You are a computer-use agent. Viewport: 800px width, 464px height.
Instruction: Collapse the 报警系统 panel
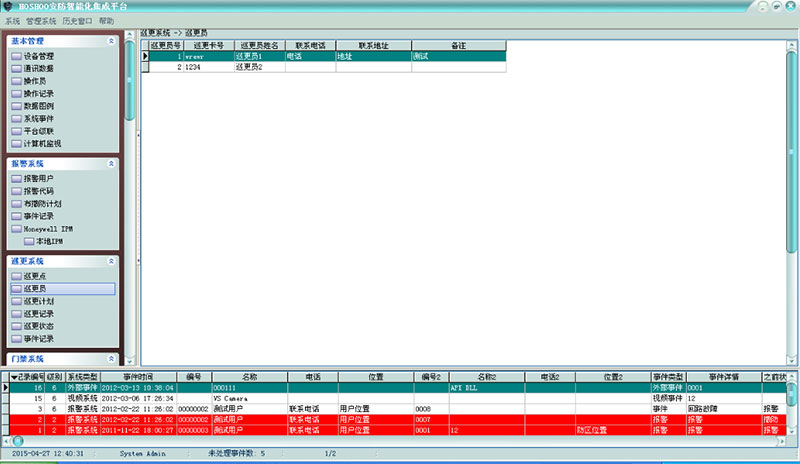pos(111,162)
